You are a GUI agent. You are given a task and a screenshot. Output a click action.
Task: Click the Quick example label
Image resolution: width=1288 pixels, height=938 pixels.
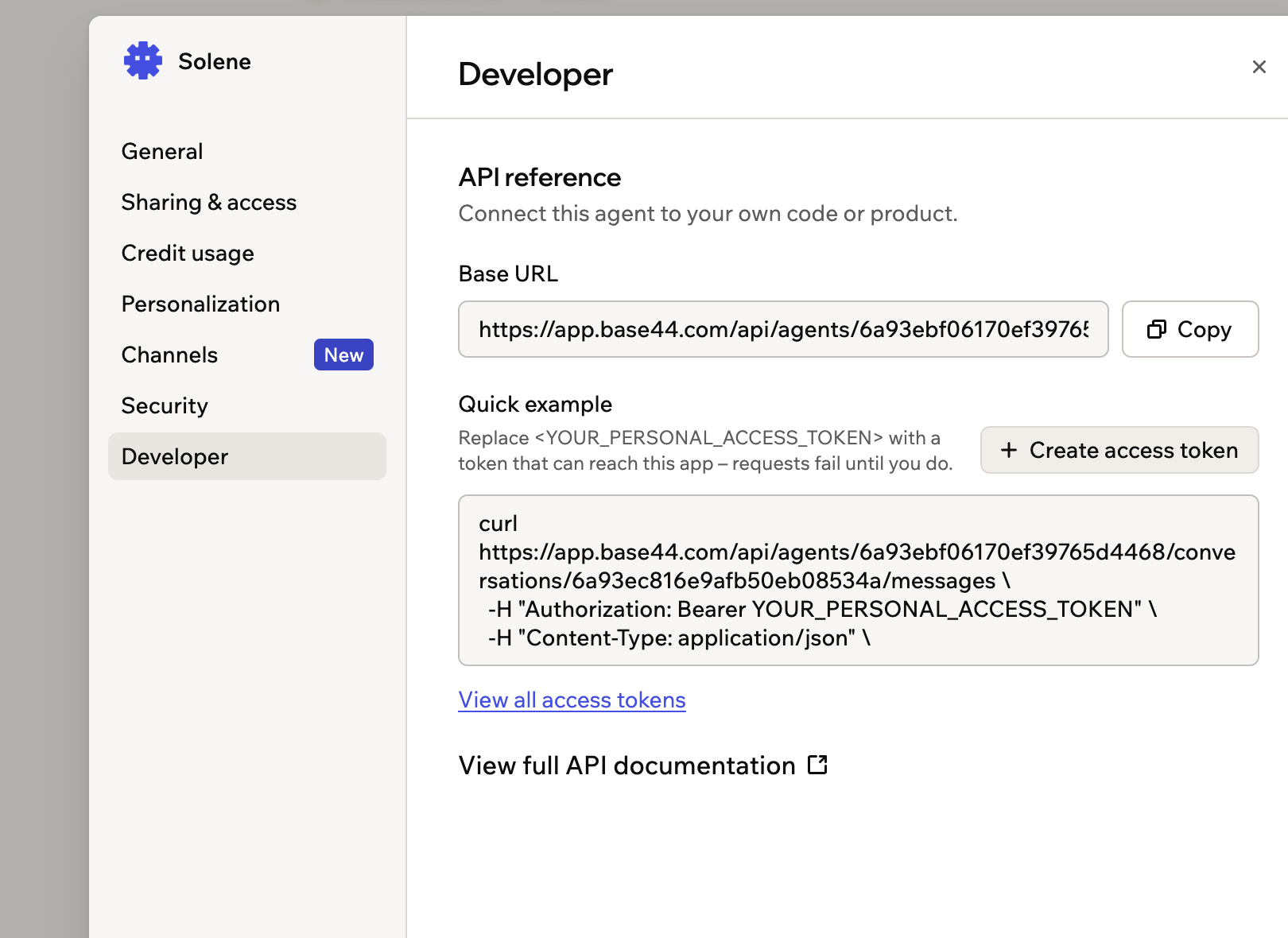tap(535, 404)
